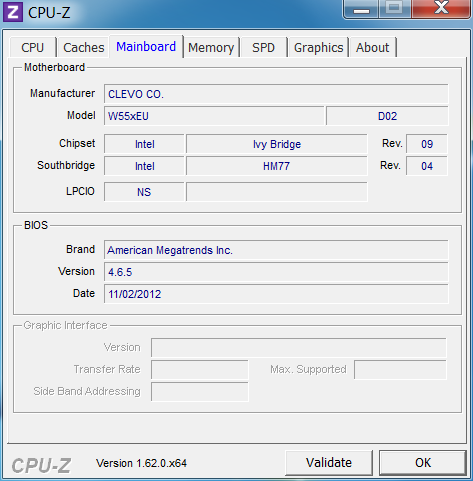Click the chipset Rev. 09 field
This screenshot has height=481, width=473.
click(427, 144)
